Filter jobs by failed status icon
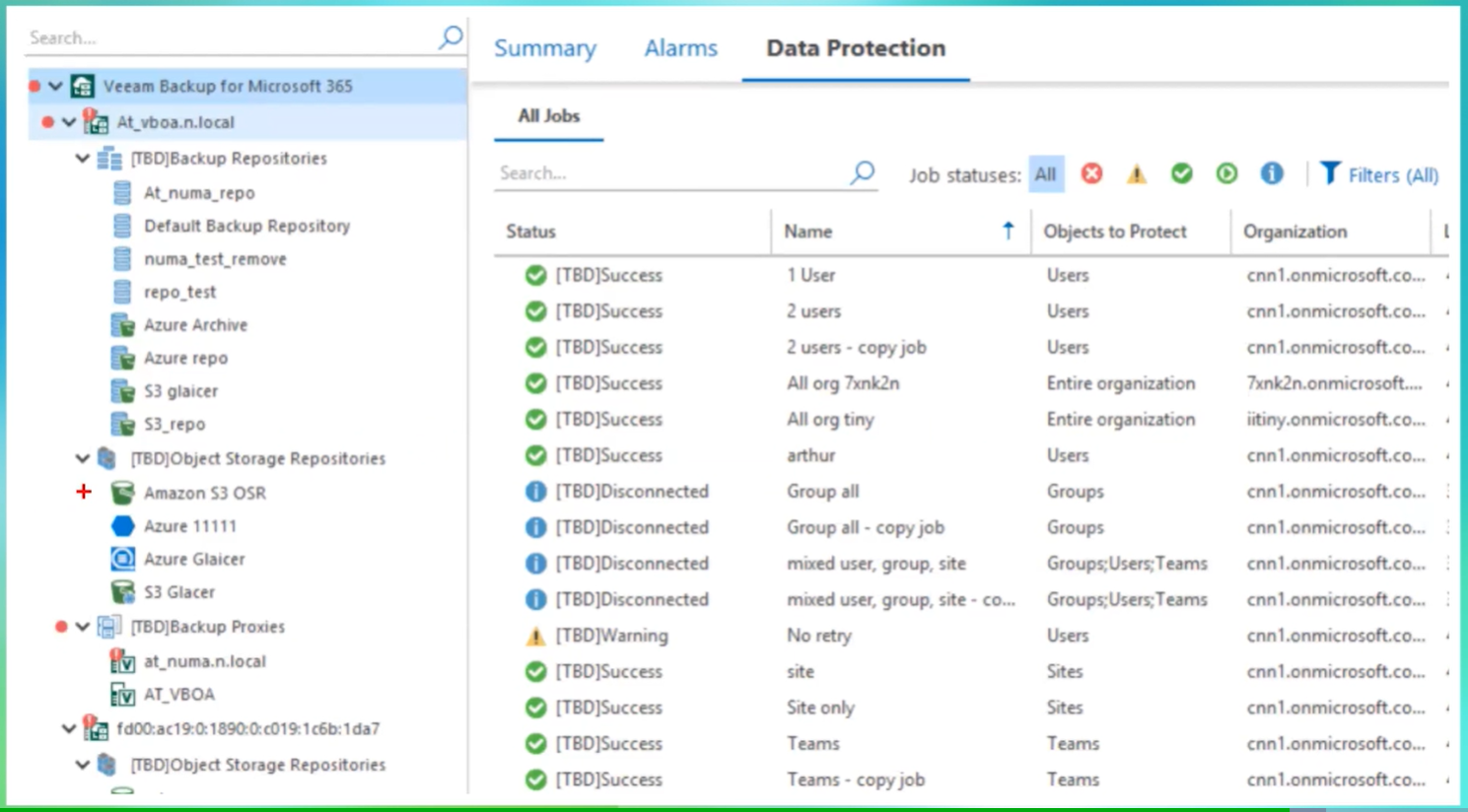Screen dimensions: 1468x812 pyautogui.click(x=1091, y=173)
